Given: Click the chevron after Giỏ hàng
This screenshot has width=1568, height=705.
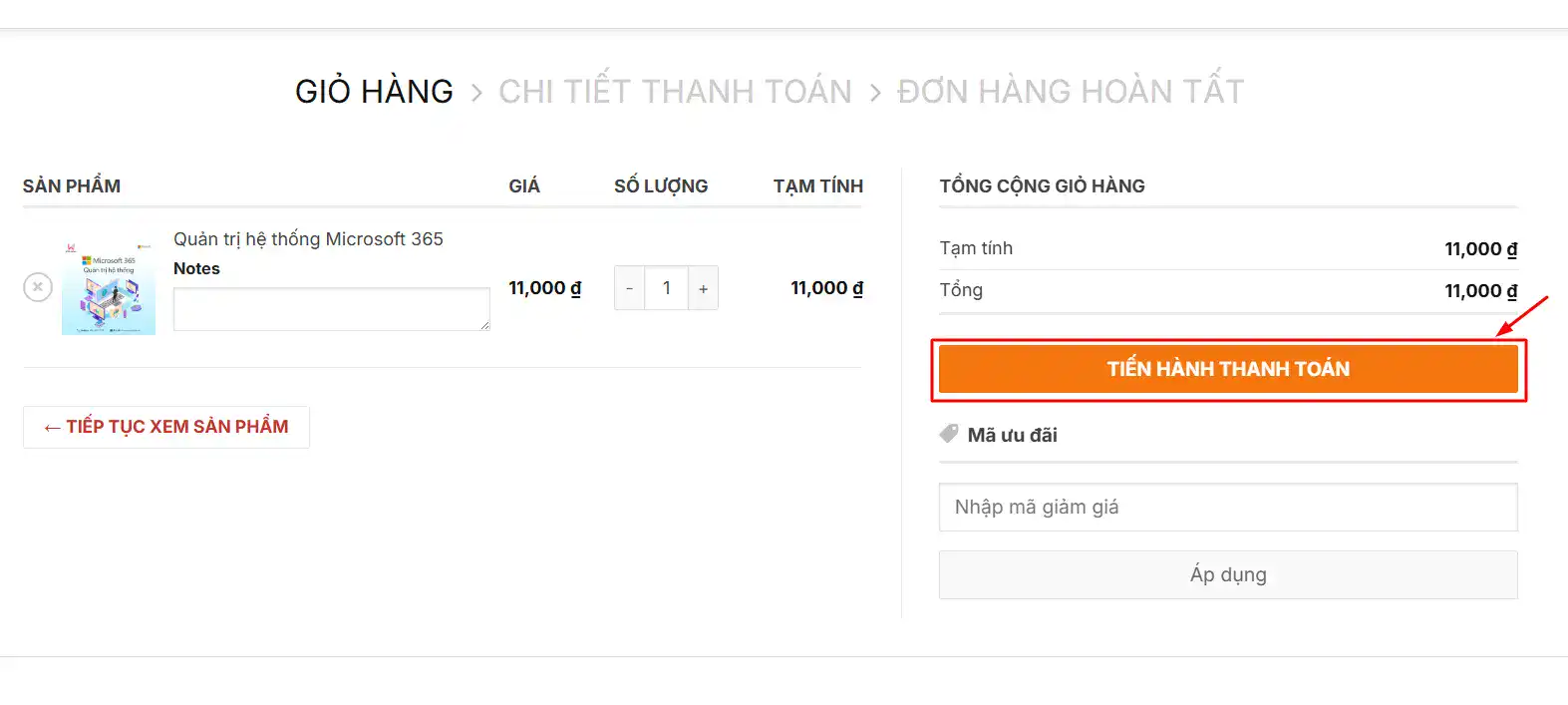Looking at the screenshot, I should tap(476, 93).
